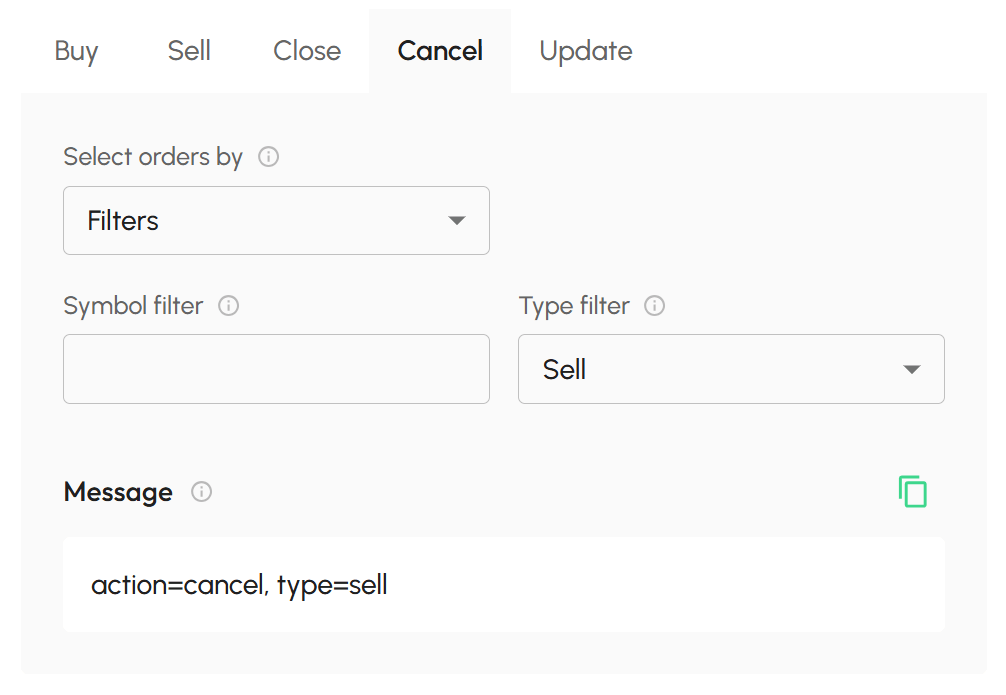
Task: Click the bold Message heading
Action: (118, 492)
